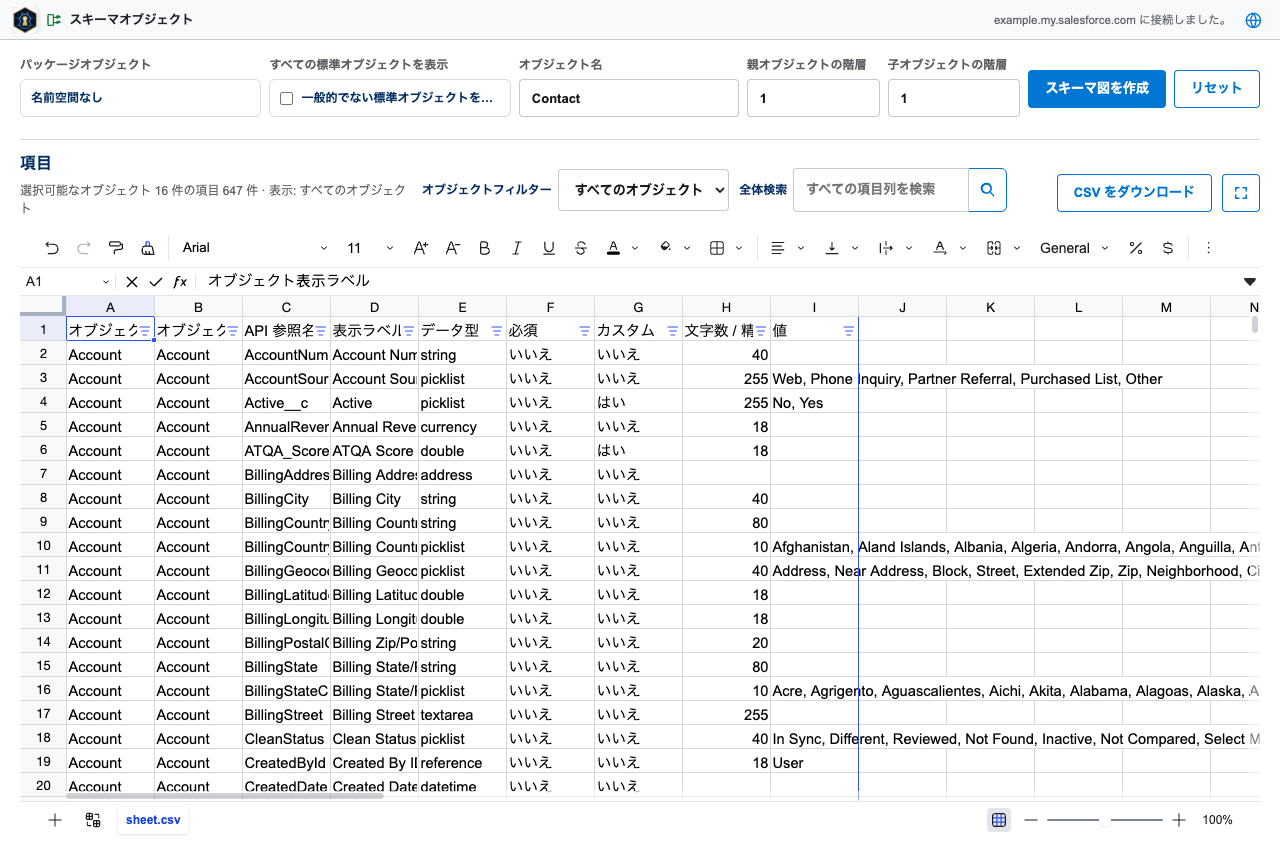Select row 10 header

tap(43, 546)
